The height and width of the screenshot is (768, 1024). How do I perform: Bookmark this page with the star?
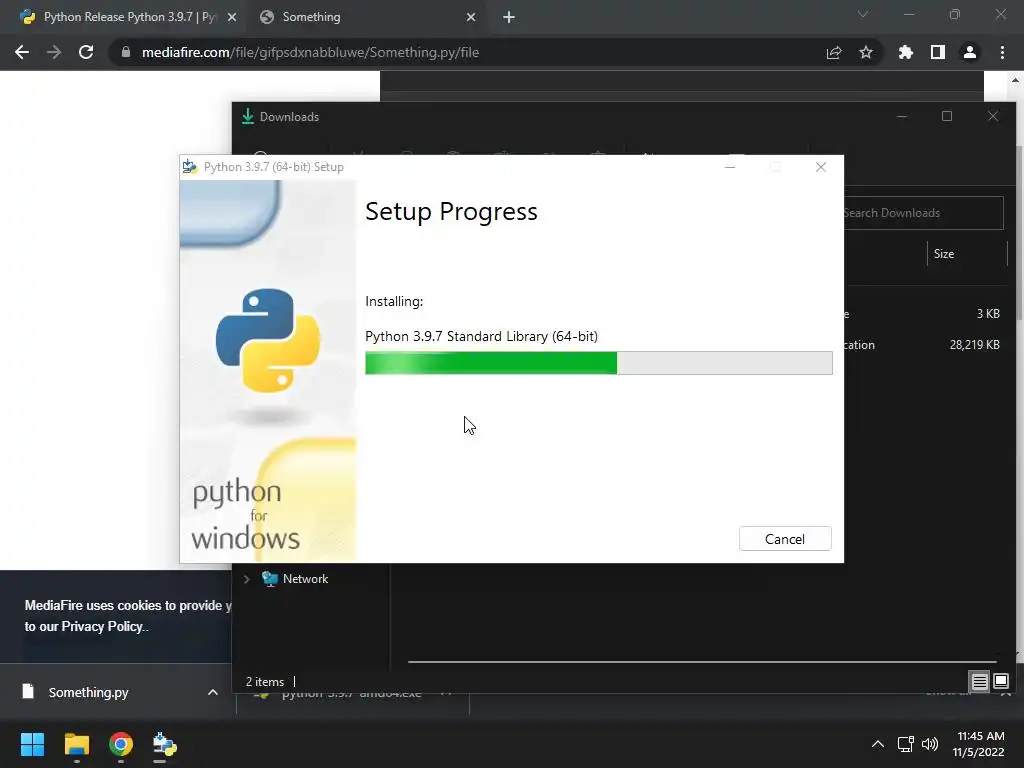(x=866, y=52)
